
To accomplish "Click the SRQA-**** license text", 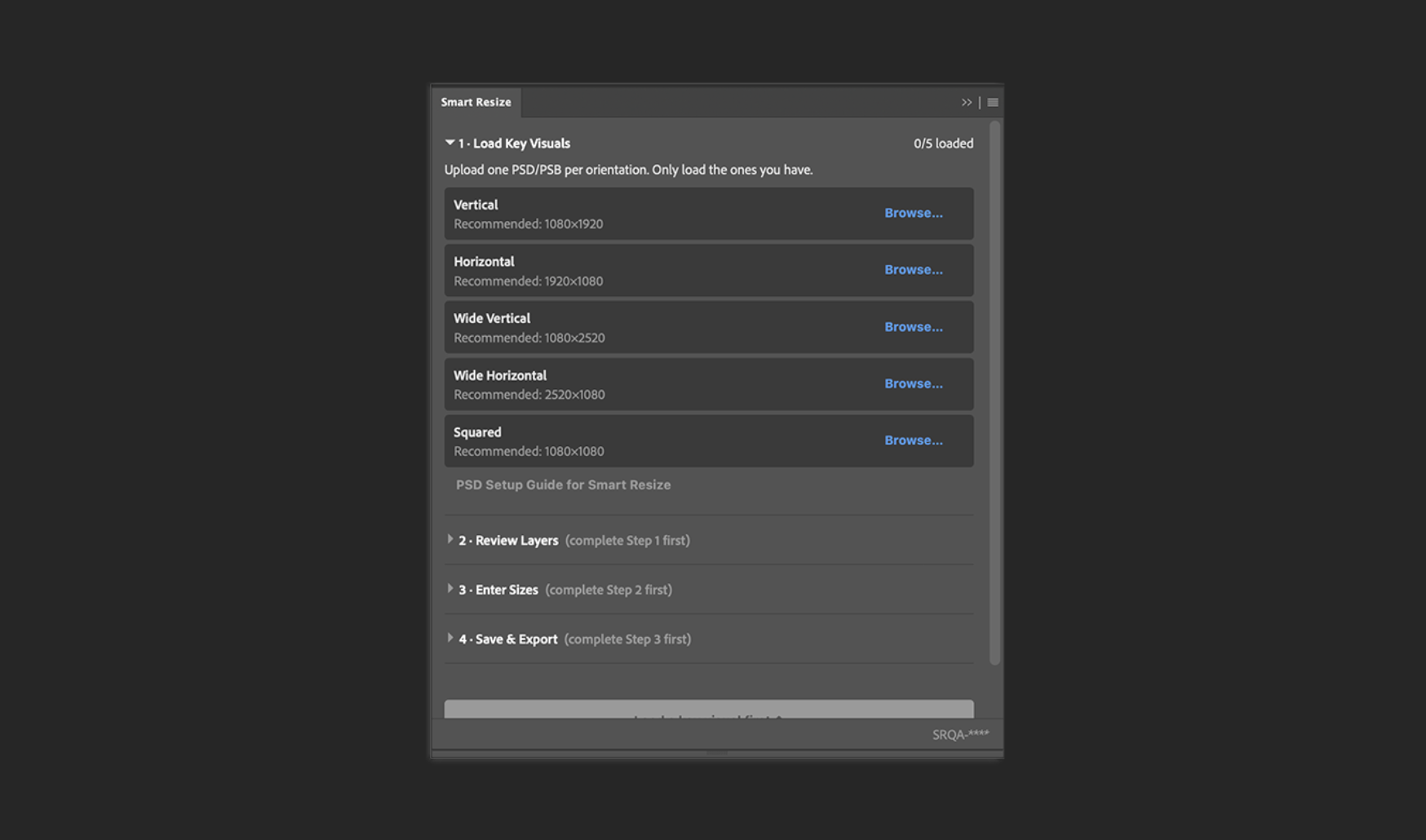I will [961, 735].
